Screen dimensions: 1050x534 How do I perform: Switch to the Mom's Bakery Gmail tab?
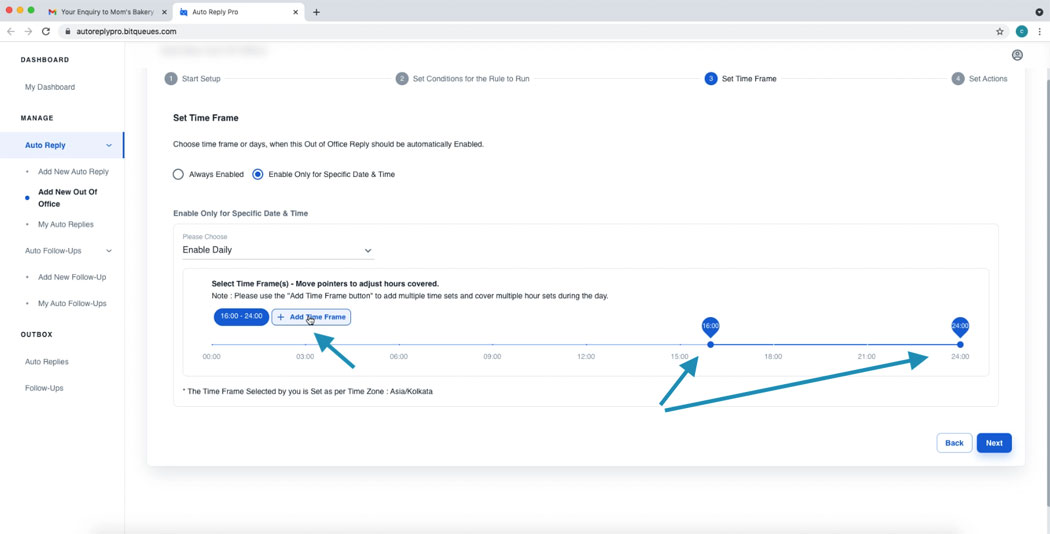pyautogui.click(x=107, y=12)
